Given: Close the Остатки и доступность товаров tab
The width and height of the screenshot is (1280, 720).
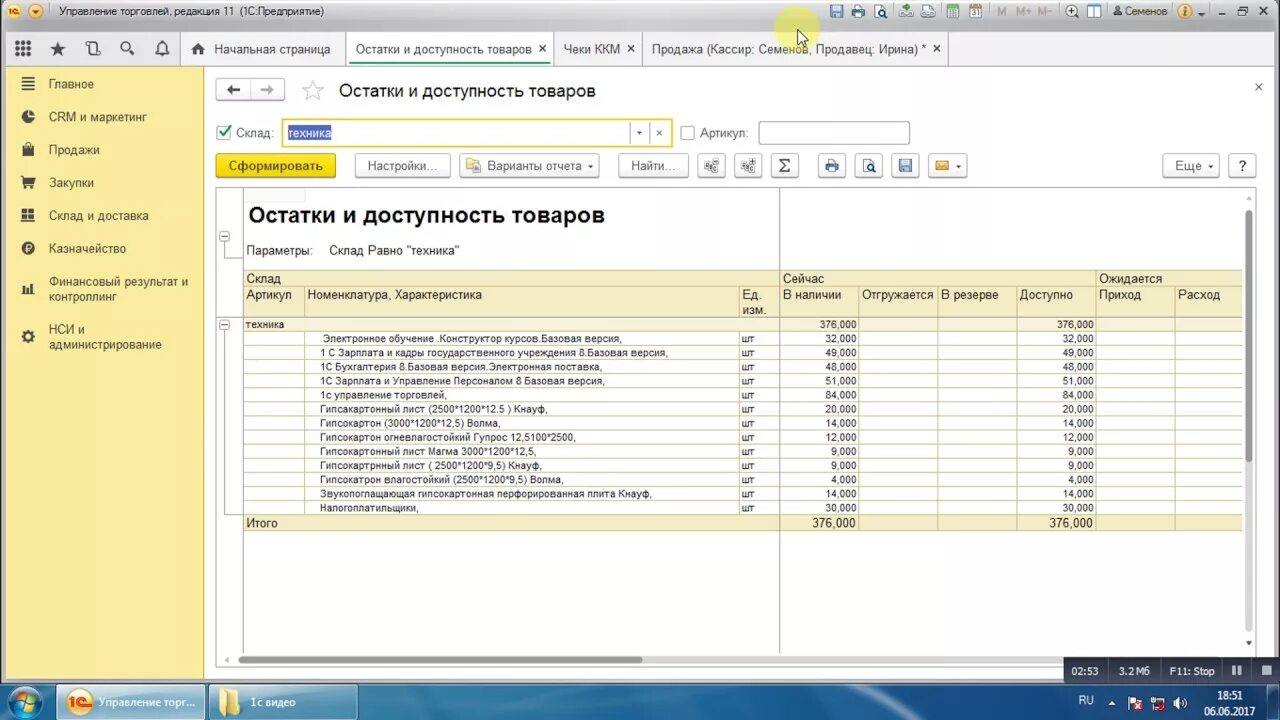Looking at the screenshot, I should (x=542, y=48).
